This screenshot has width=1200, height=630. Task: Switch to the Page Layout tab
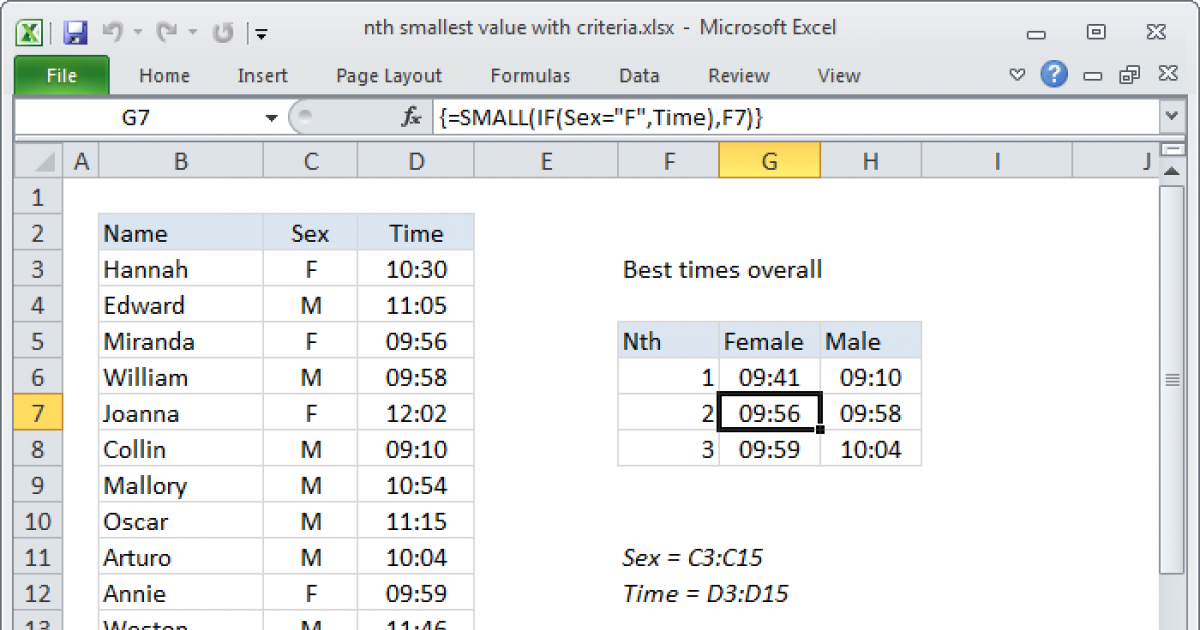coord(389,76)
